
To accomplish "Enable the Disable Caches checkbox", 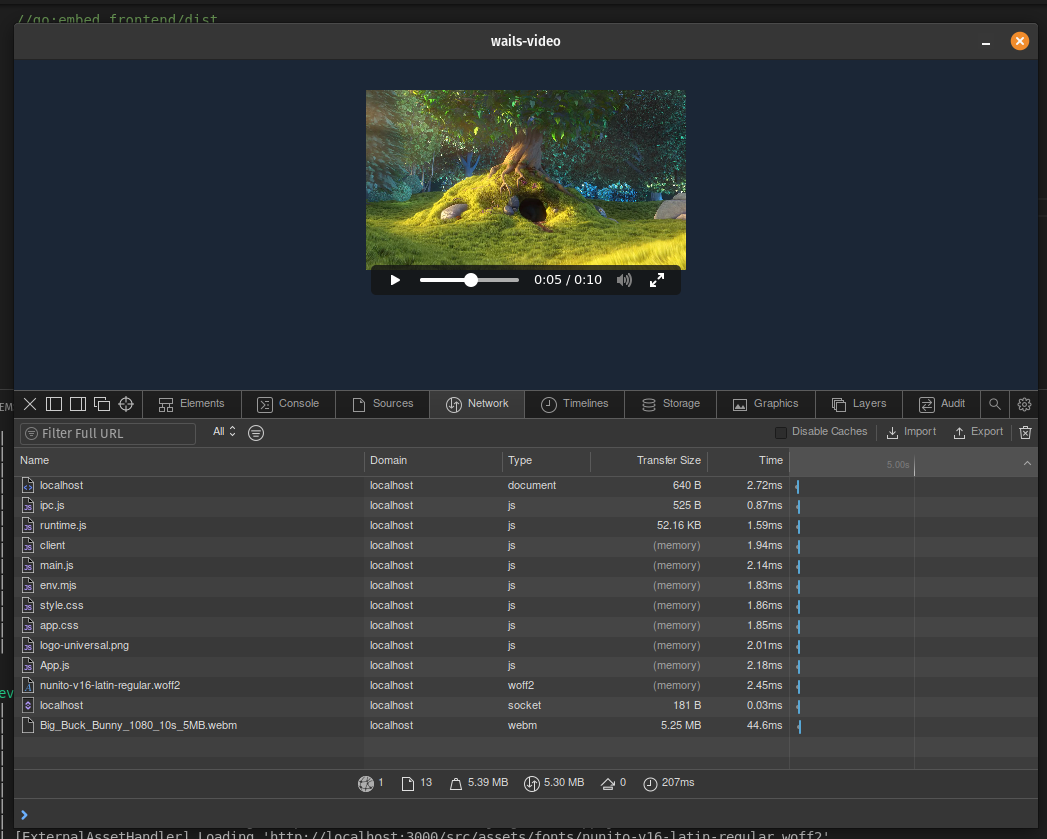I will coord(781,431).
